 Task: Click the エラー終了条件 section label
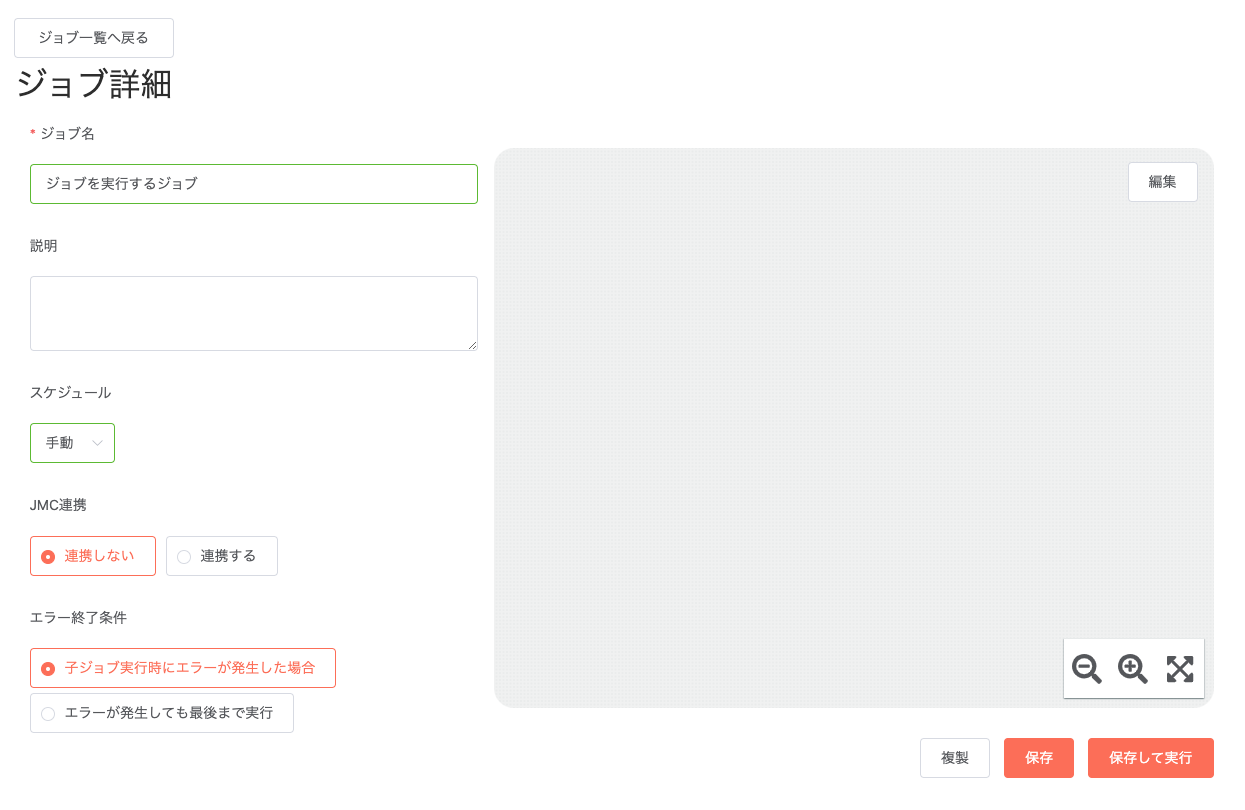coord(78,618)
